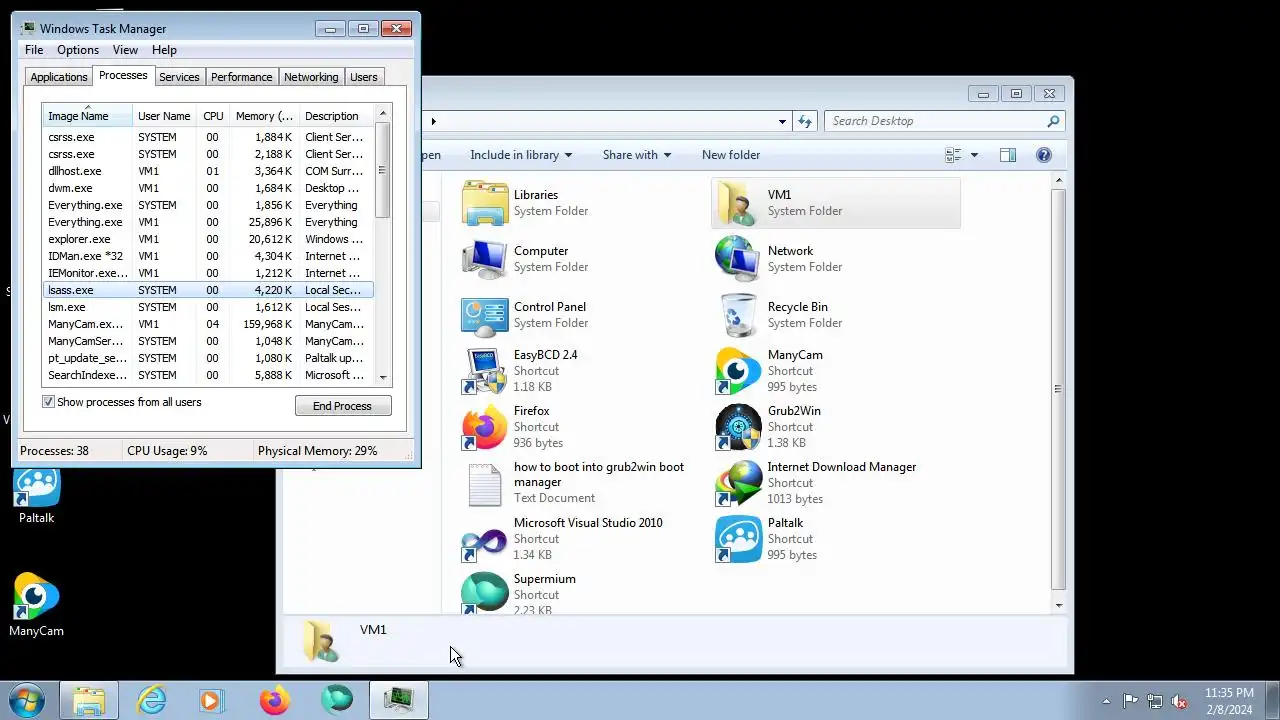Viewport: 1280px width, 720px height.
Task: Select the VM1 system folder icon
Action: (739, 203)
